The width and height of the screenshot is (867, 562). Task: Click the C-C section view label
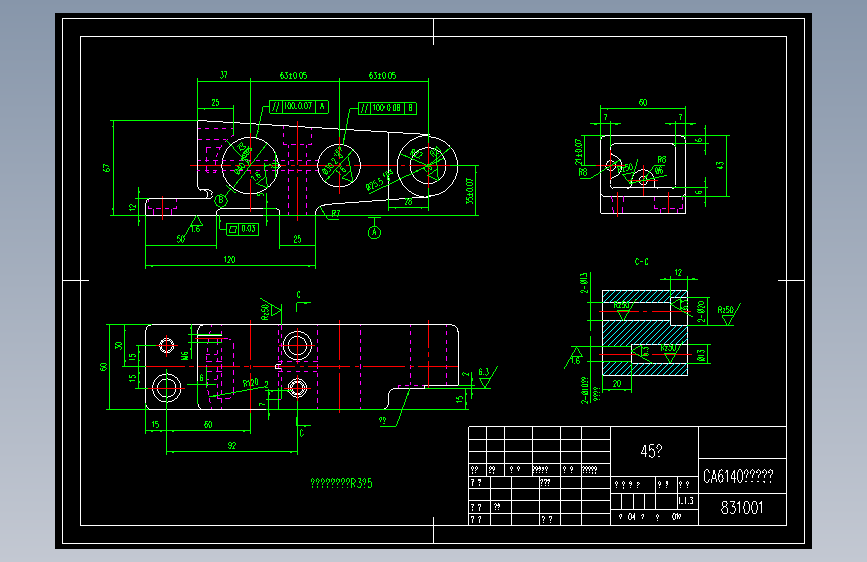[x=641, y=262]
